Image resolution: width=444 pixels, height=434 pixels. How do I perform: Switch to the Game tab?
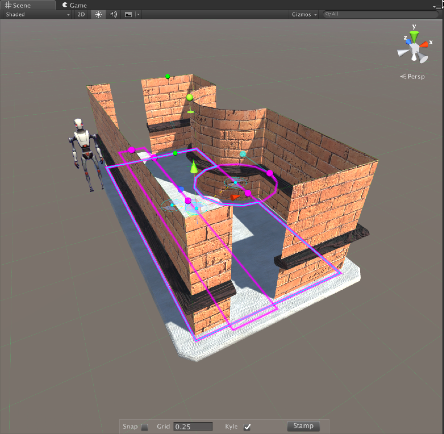pyautogui.click(x=74, y=5)
